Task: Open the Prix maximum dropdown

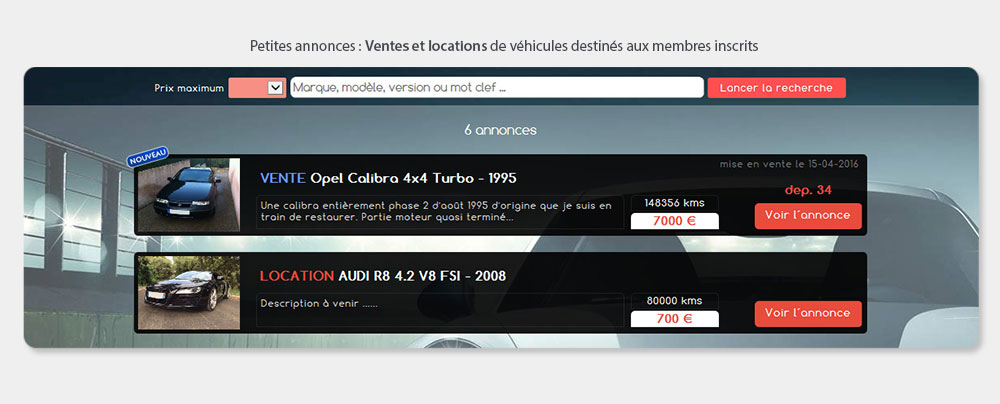Action: coord(257,87)
